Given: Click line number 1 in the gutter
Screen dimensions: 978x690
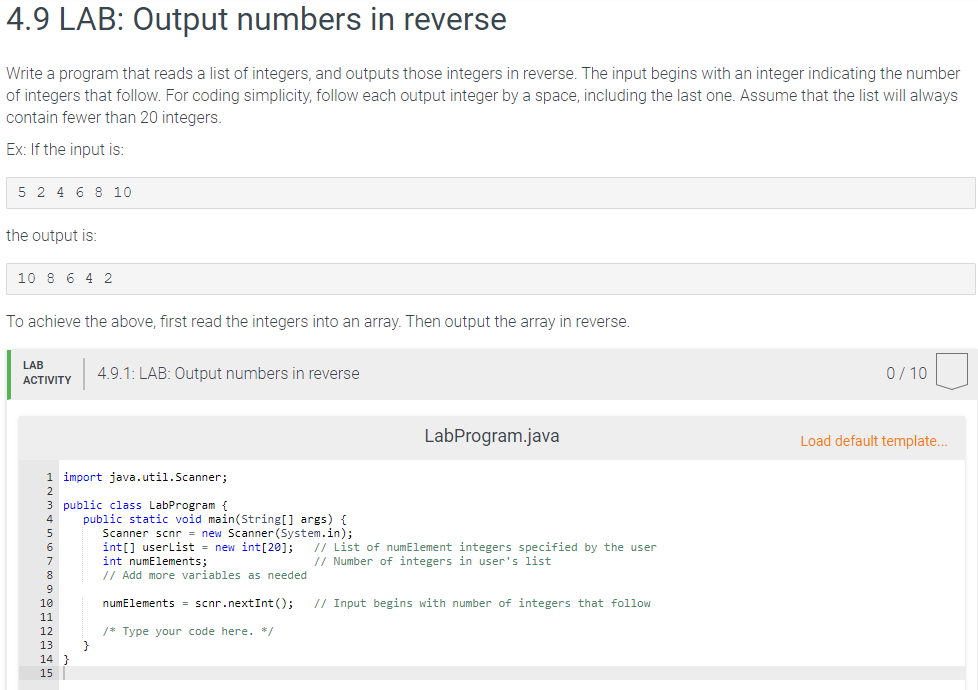Looking at the screenshot, I should click(x=49, y=477).
